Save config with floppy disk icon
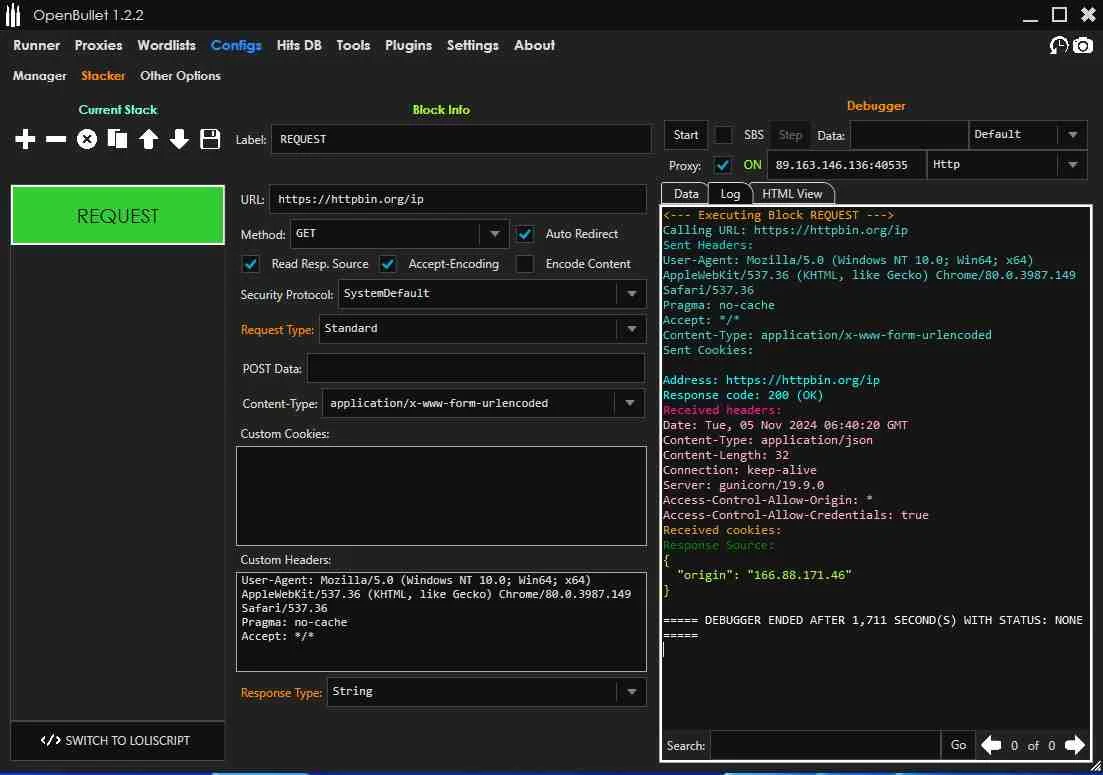The image size is (1103, 775). pos(210,139)
